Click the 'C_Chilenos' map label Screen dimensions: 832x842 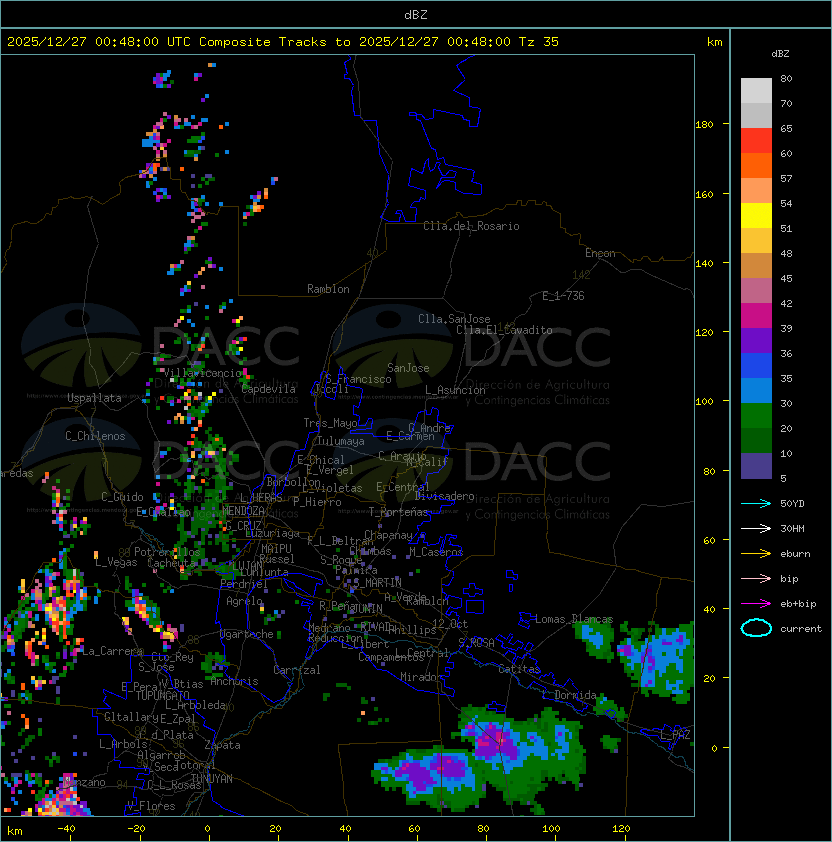tap(95, 436)
